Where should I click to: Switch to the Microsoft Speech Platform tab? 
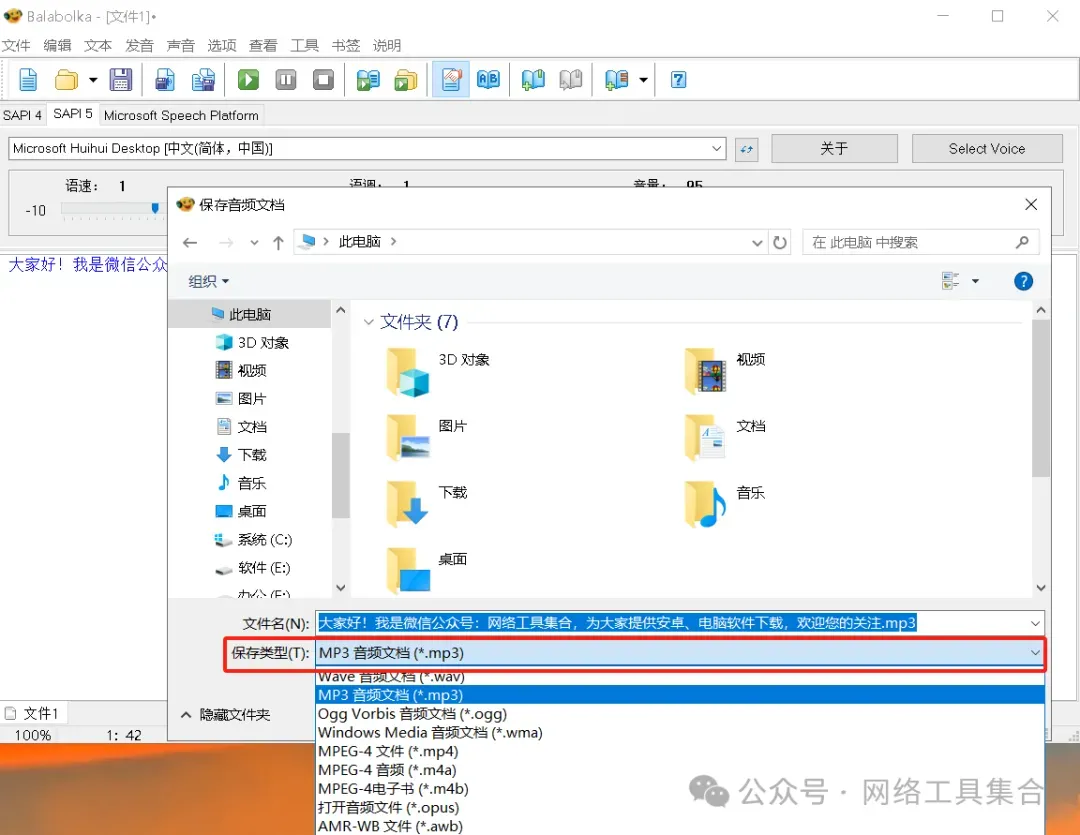click(x=181, y=115)
